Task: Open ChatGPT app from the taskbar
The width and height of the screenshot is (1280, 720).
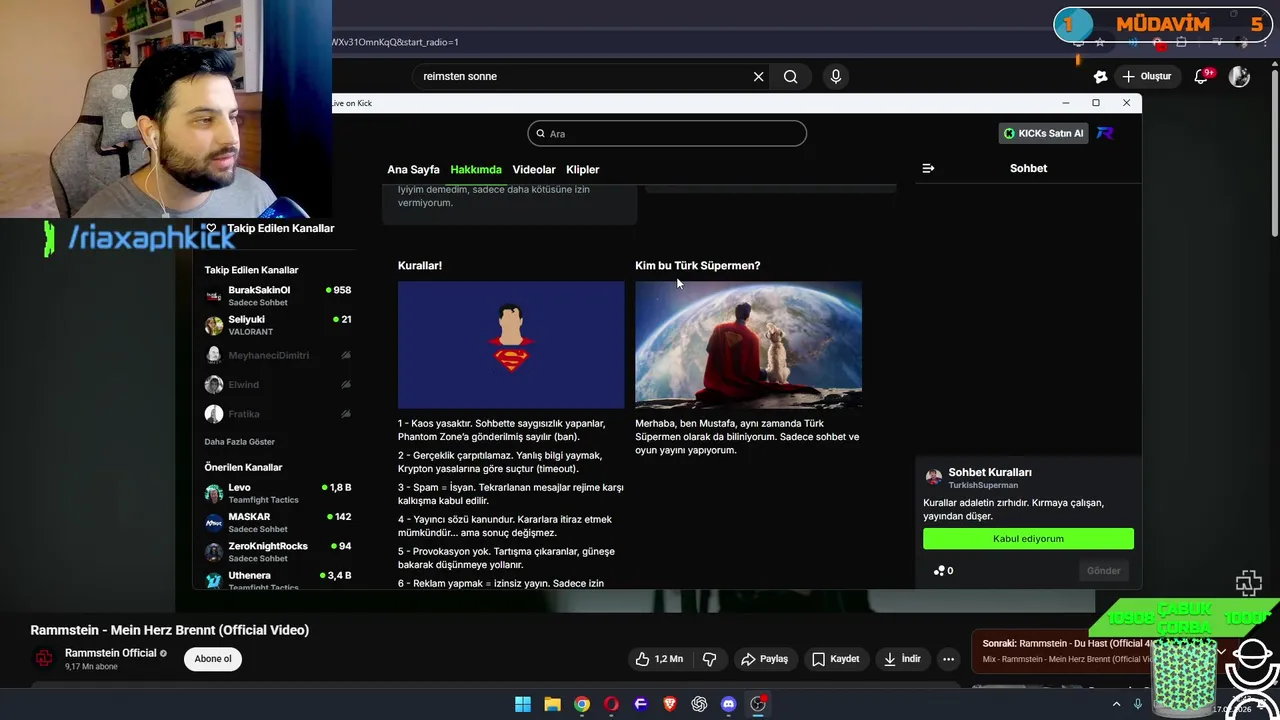Action: [x=699, y=704]
